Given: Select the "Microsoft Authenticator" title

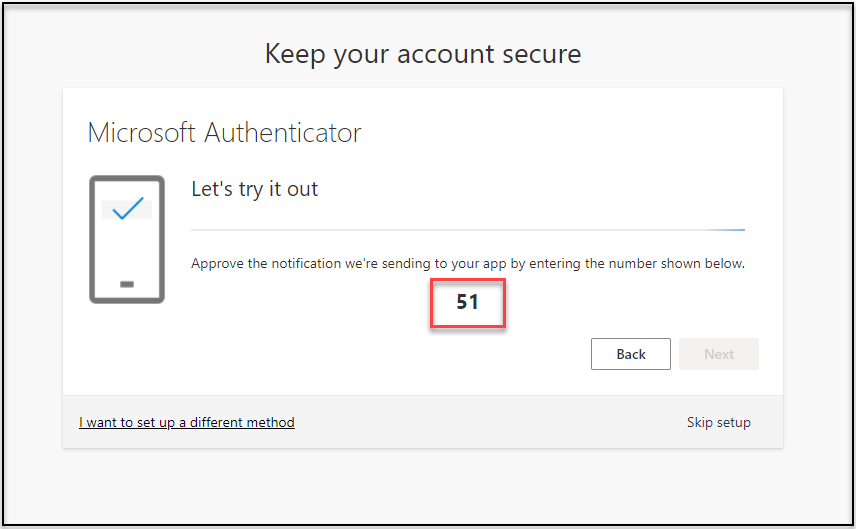Looking at the screenshot, I should click(x=224, y=132).
